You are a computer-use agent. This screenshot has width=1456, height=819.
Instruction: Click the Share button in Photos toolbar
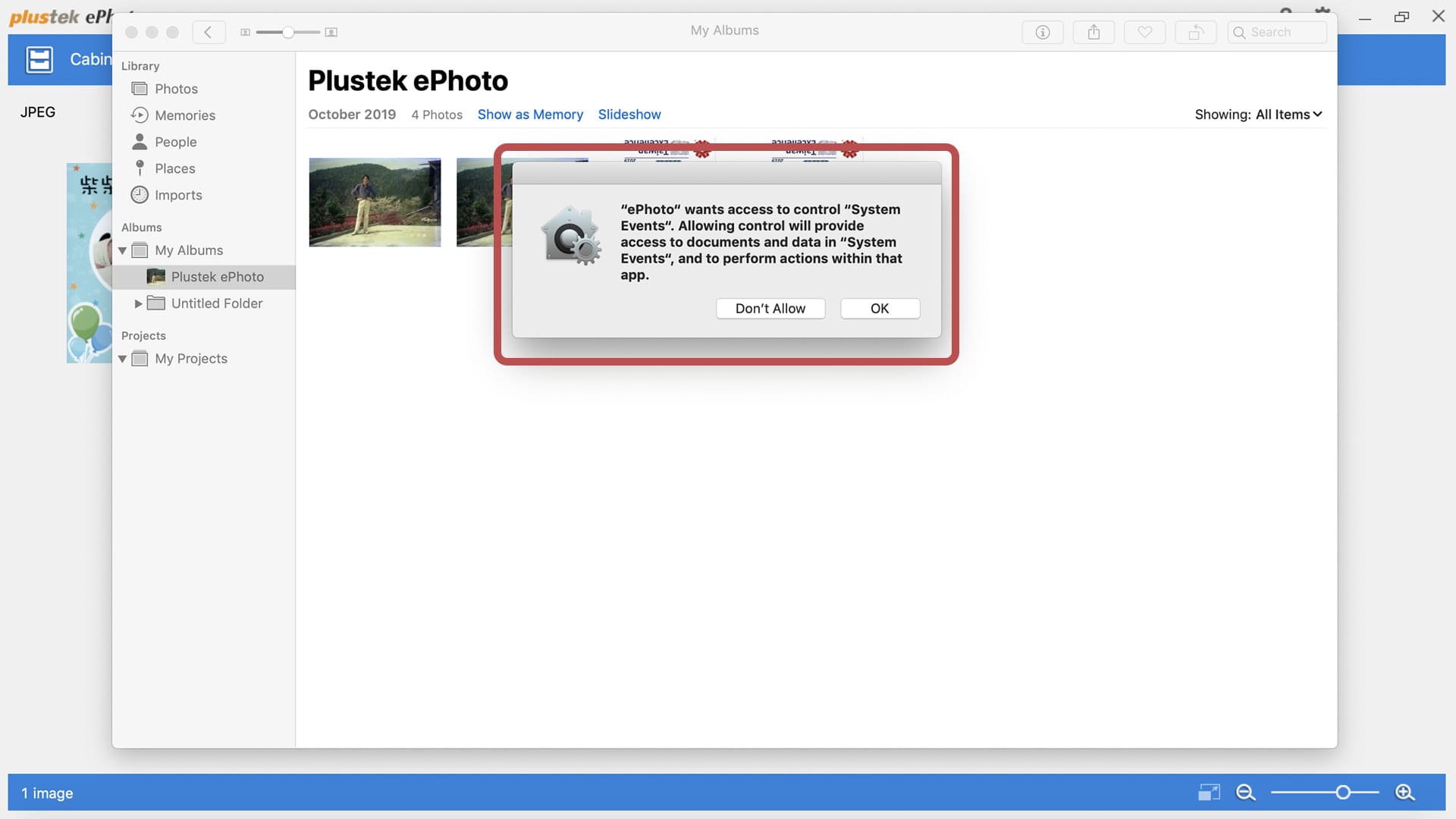pos(1094,32)
